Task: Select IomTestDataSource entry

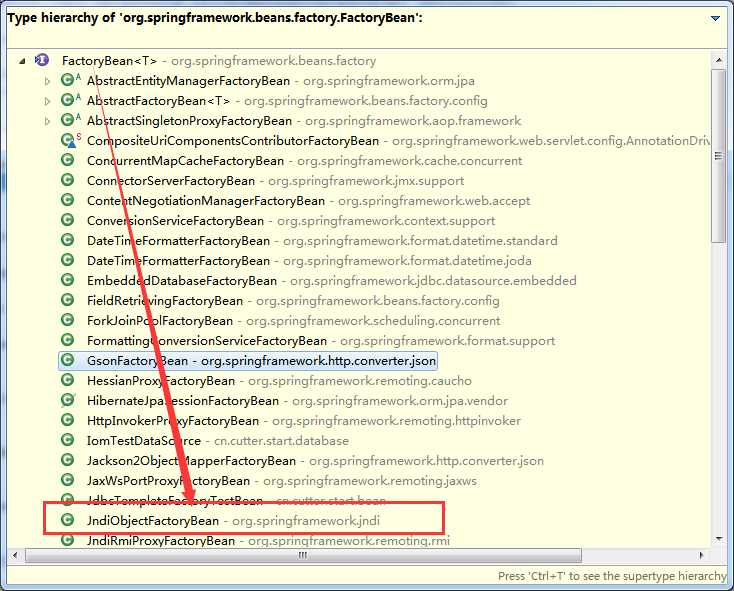Action: [x=218, y=441]
